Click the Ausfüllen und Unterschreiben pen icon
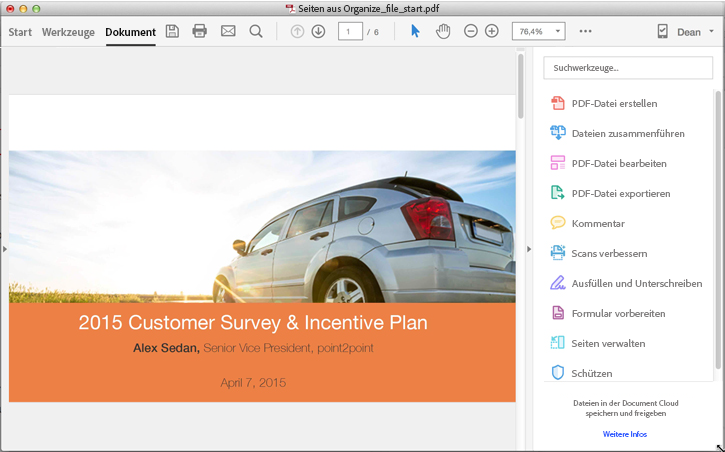 (558, 283)
